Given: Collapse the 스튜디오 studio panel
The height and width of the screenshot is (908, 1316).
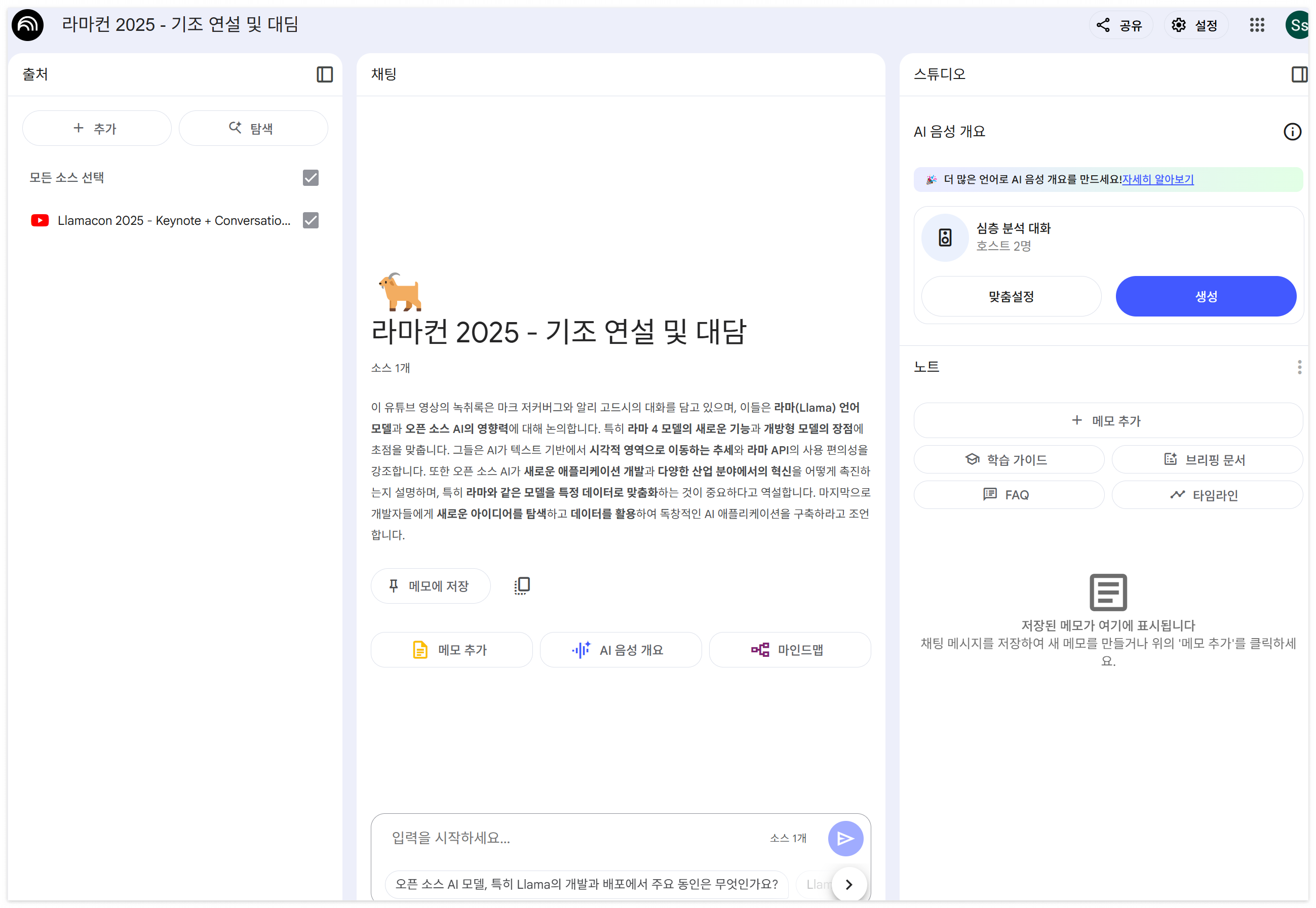Looking at the screenshot, I should point(1298,74).
